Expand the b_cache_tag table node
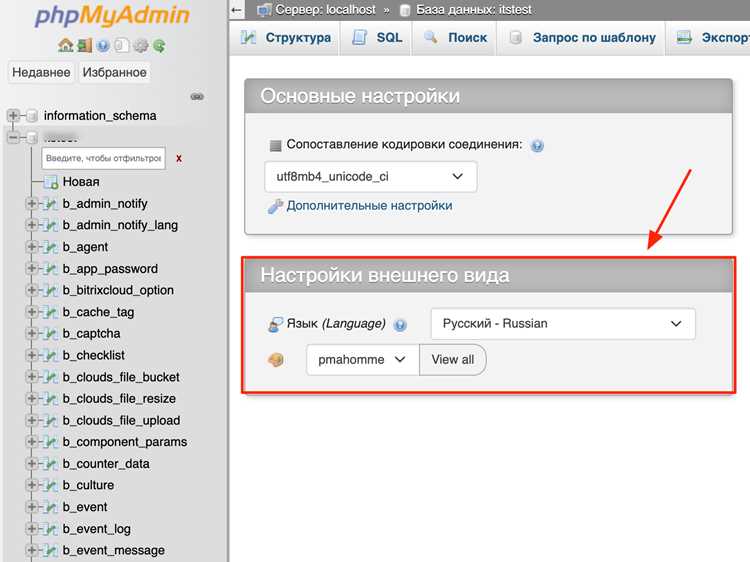The height and width of the screenshot is (562, 750). [x=32, y=312]
